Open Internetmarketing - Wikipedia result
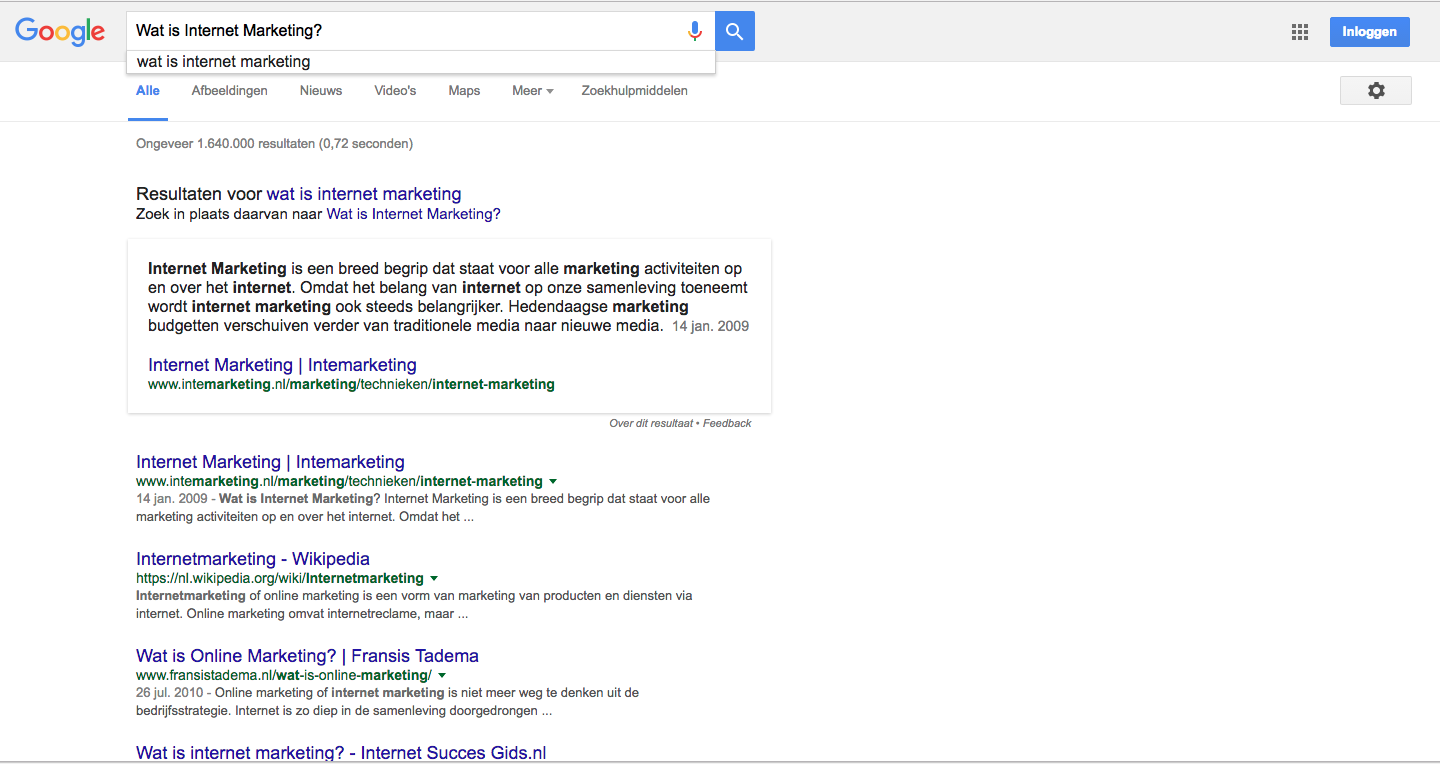Viewport: 1440px width, 764px height. point(253,559)
